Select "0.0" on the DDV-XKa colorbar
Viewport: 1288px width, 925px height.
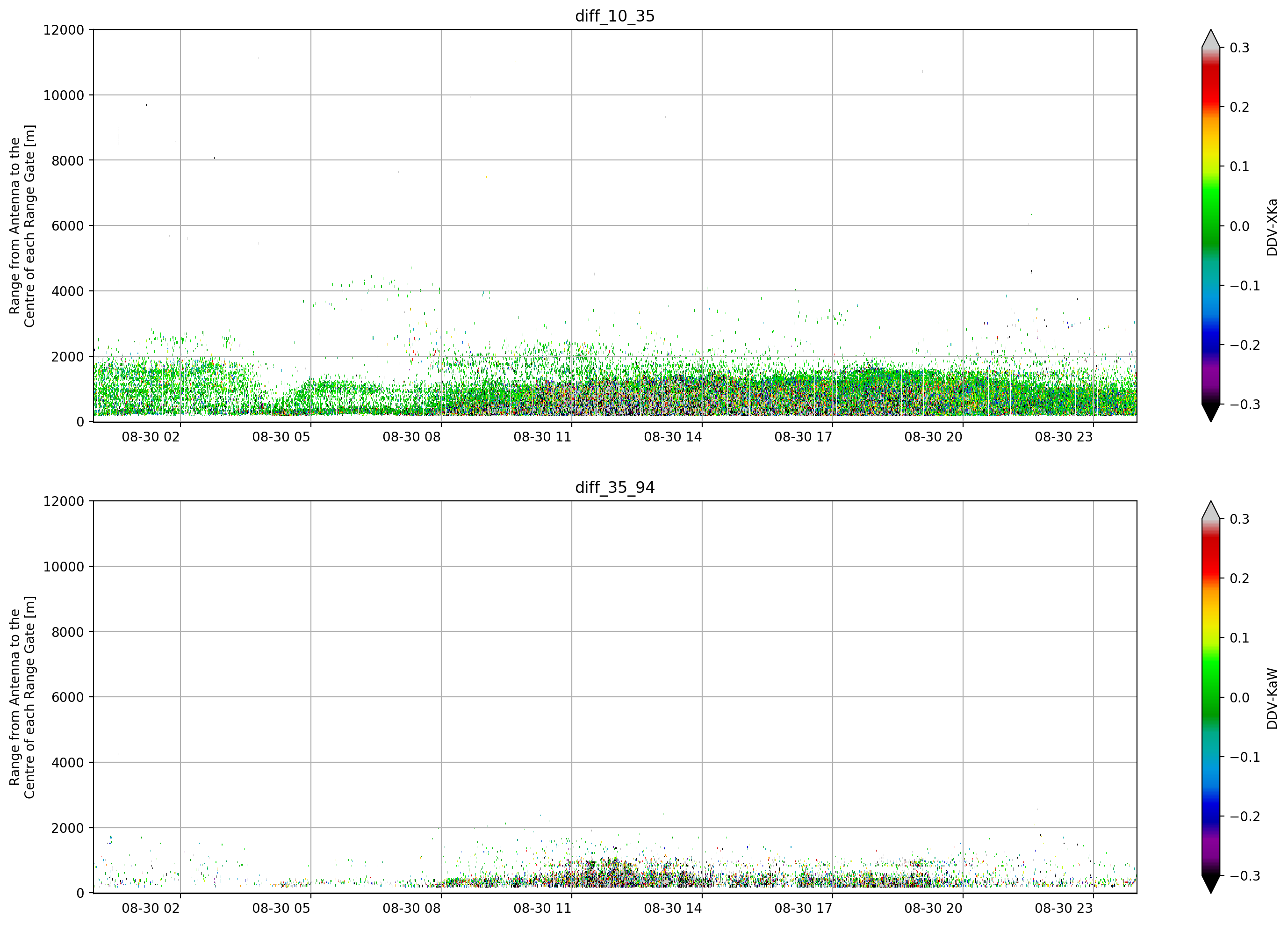click(x=1240, y=227)
